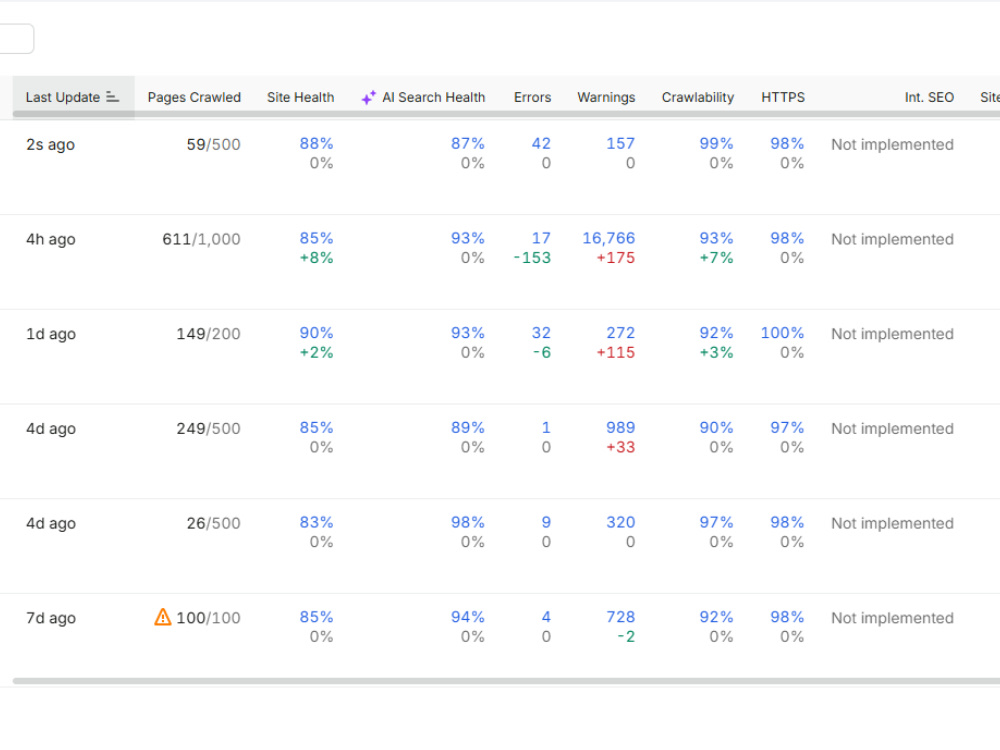This screenshot has width=1000, height=750.
Task: Click the orange warning icon beside 100/100
Action: pyautogui.click(x=163, y=617)
